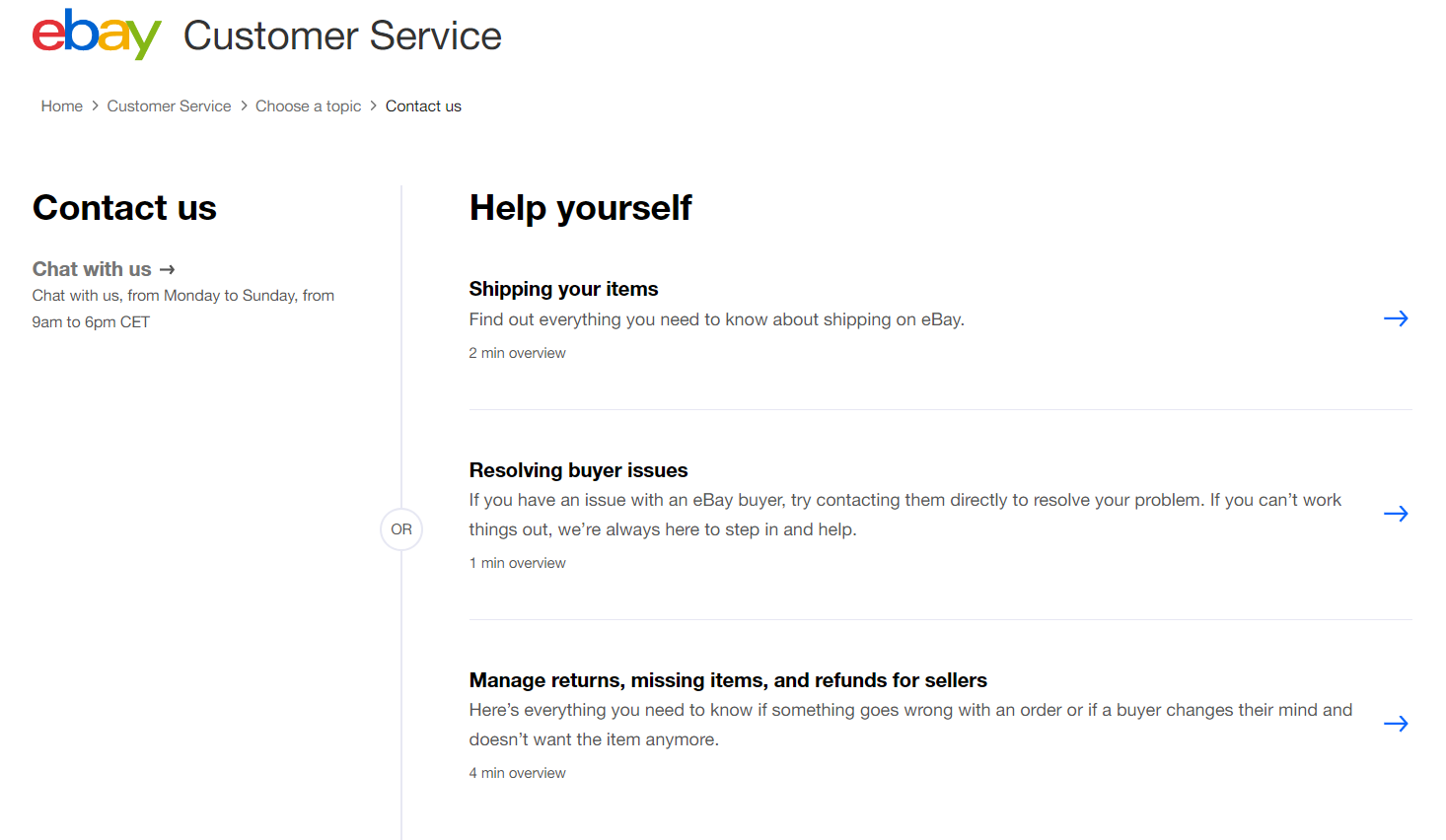Open the Resolving buyer issues article

pos(578,470)
